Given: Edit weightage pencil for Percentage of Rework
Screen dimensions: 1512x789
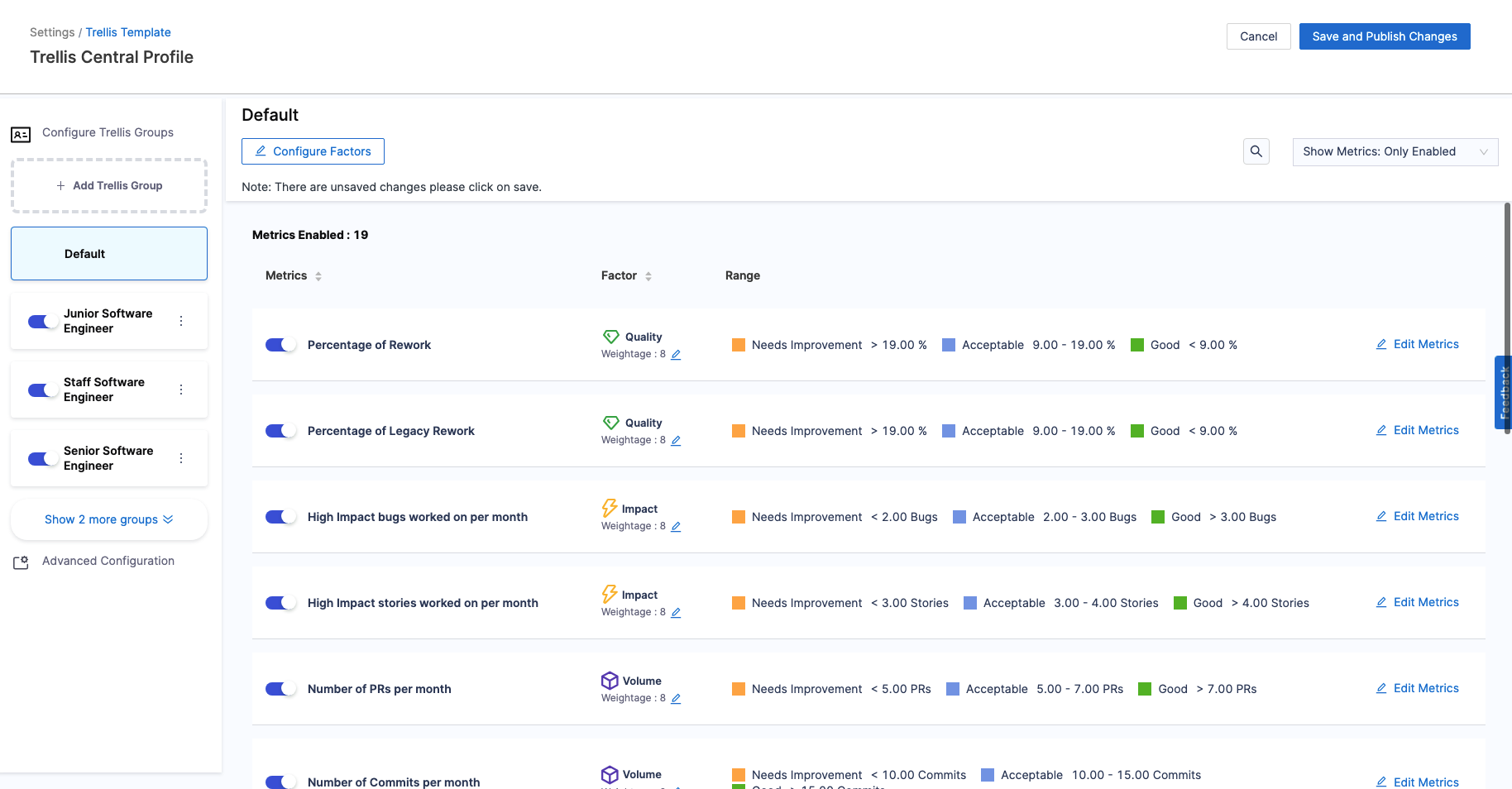Looking at the screenshot, I should (676, 355).
